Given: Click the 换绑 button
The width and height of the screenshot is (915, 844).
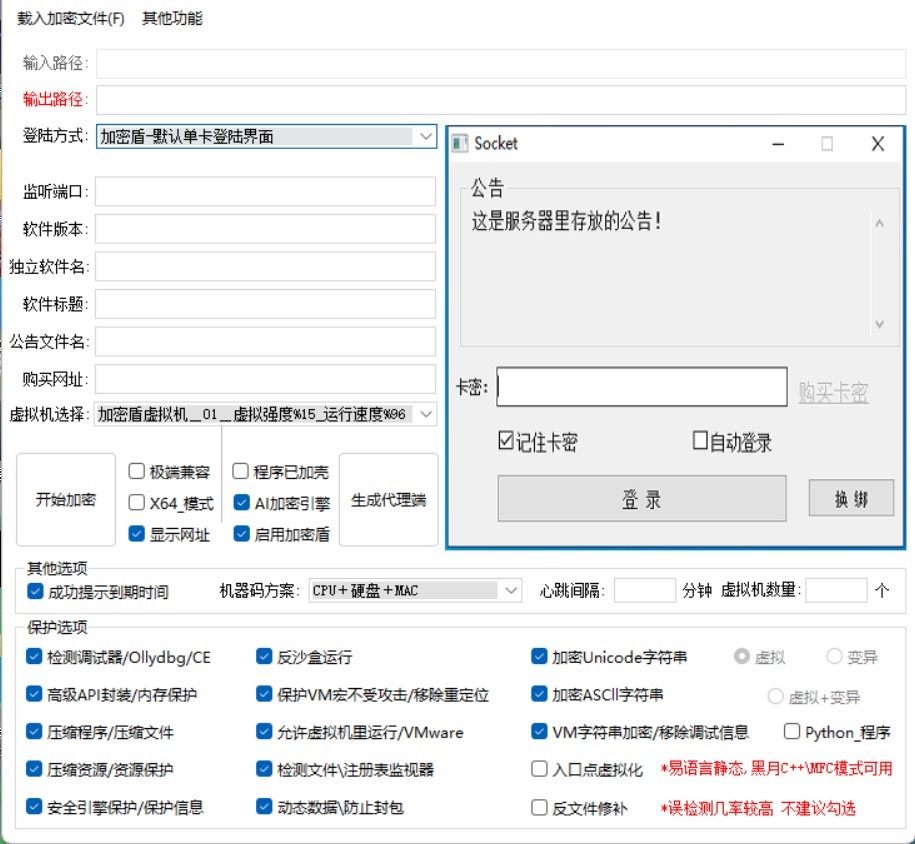Looking at the screenshot, I should tap(851, 500).
